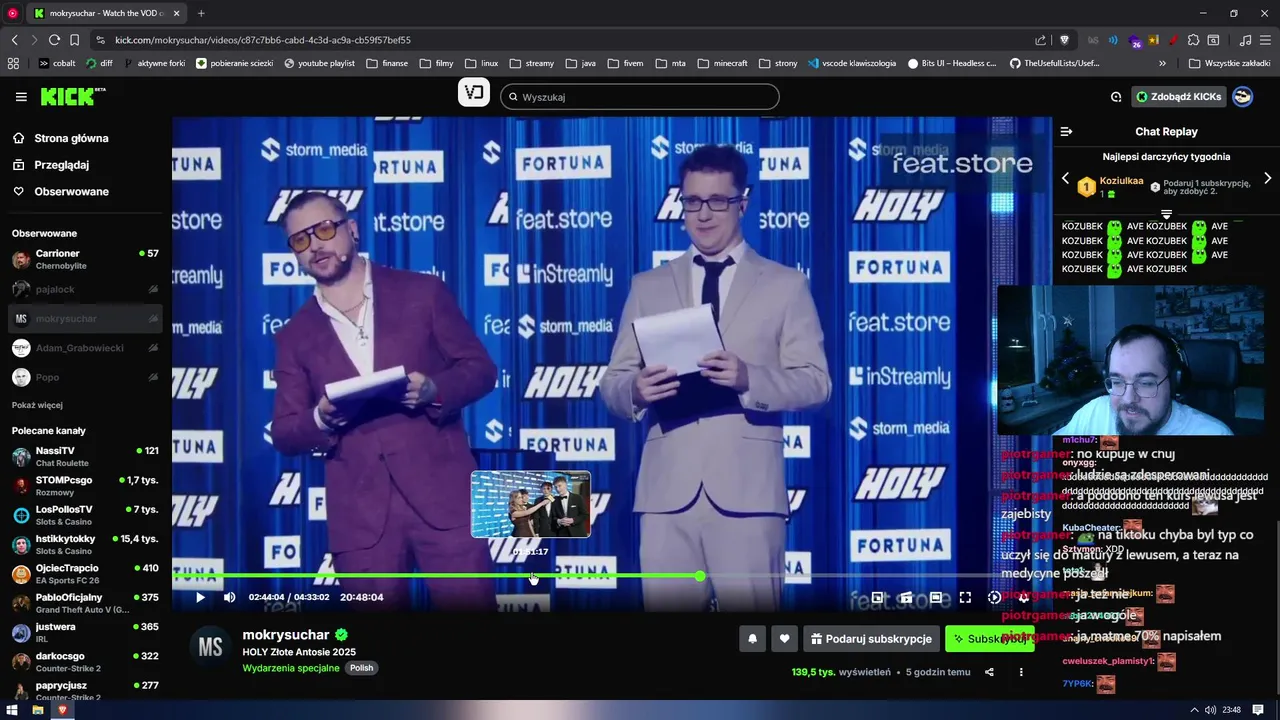Click the address bar URL kick.com
The image size is (1280, 720).
(x=262, y=40)
